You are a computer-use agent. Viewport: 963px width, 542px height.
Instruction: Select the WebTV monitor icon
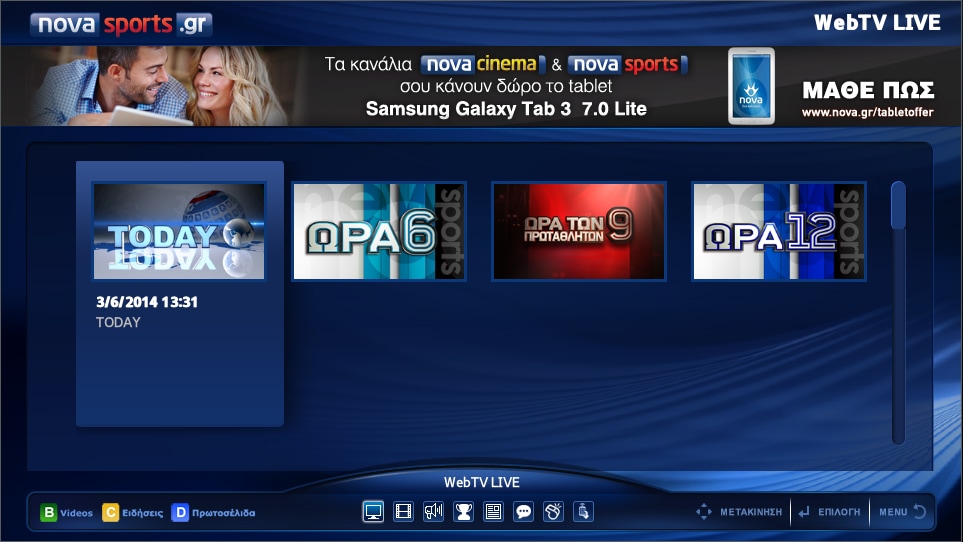point(373,511)
